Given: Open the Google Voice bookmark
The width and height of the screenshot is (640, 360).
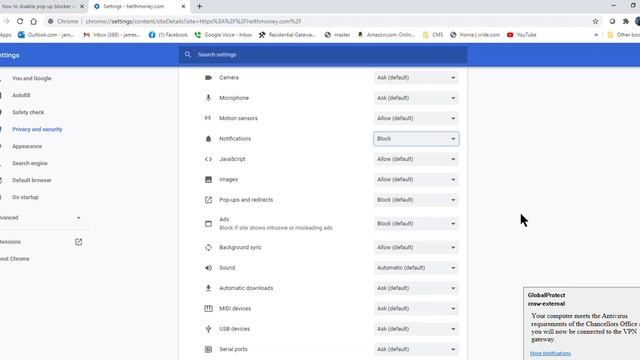Looking at the screenshot, I should point(223,35).
